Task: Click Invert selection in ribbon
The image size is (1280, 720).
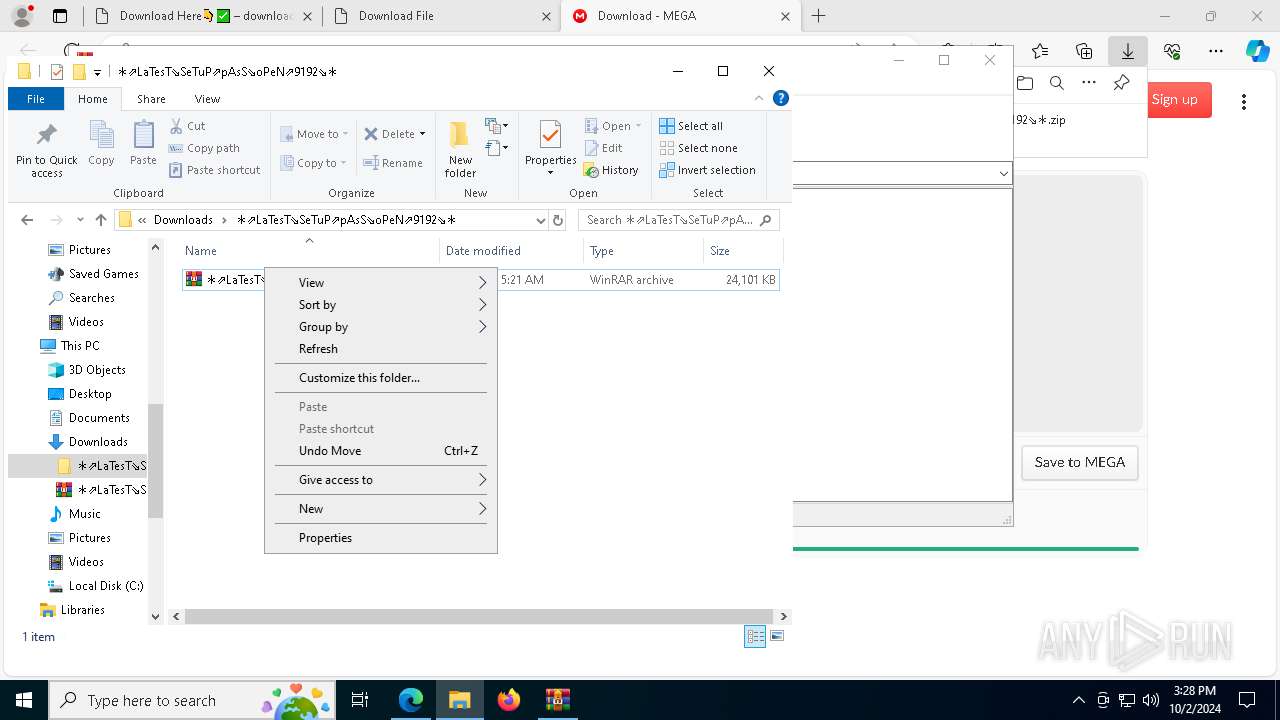Action: (x=707, y=170)
